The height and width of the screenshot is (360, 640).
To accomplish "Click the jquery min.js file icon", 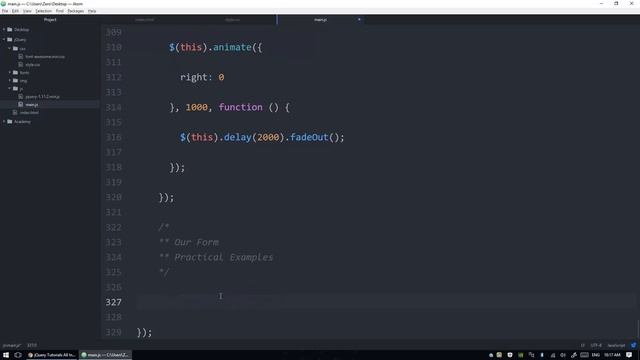I will coord(21,97).
